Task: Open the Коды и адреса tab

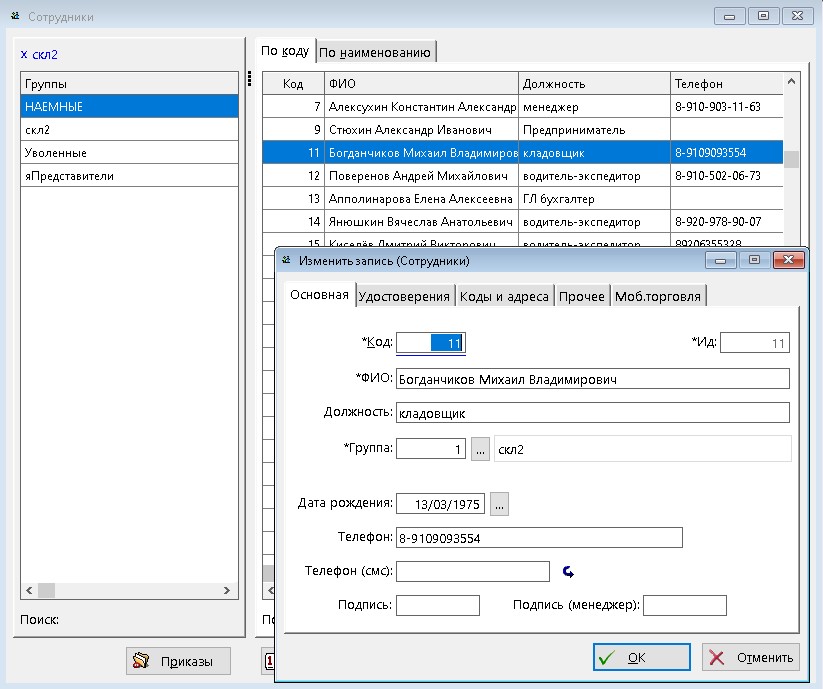Action: pyautogui.click(x=504, y=296)
